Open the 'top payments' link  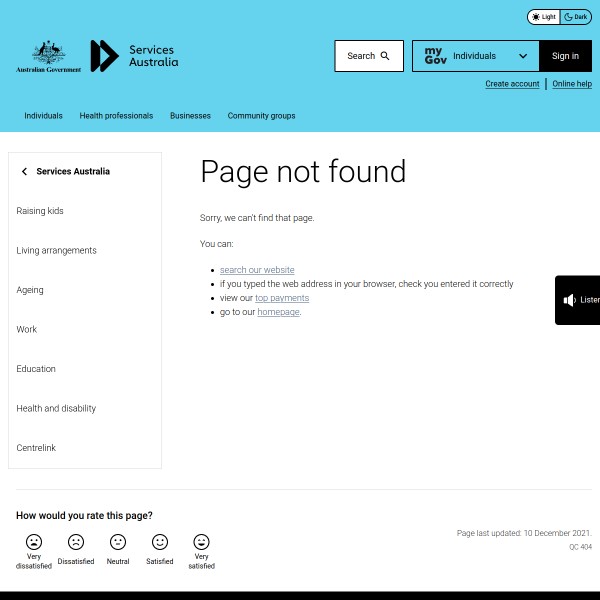pyautogui.click(x=282, y=298)
